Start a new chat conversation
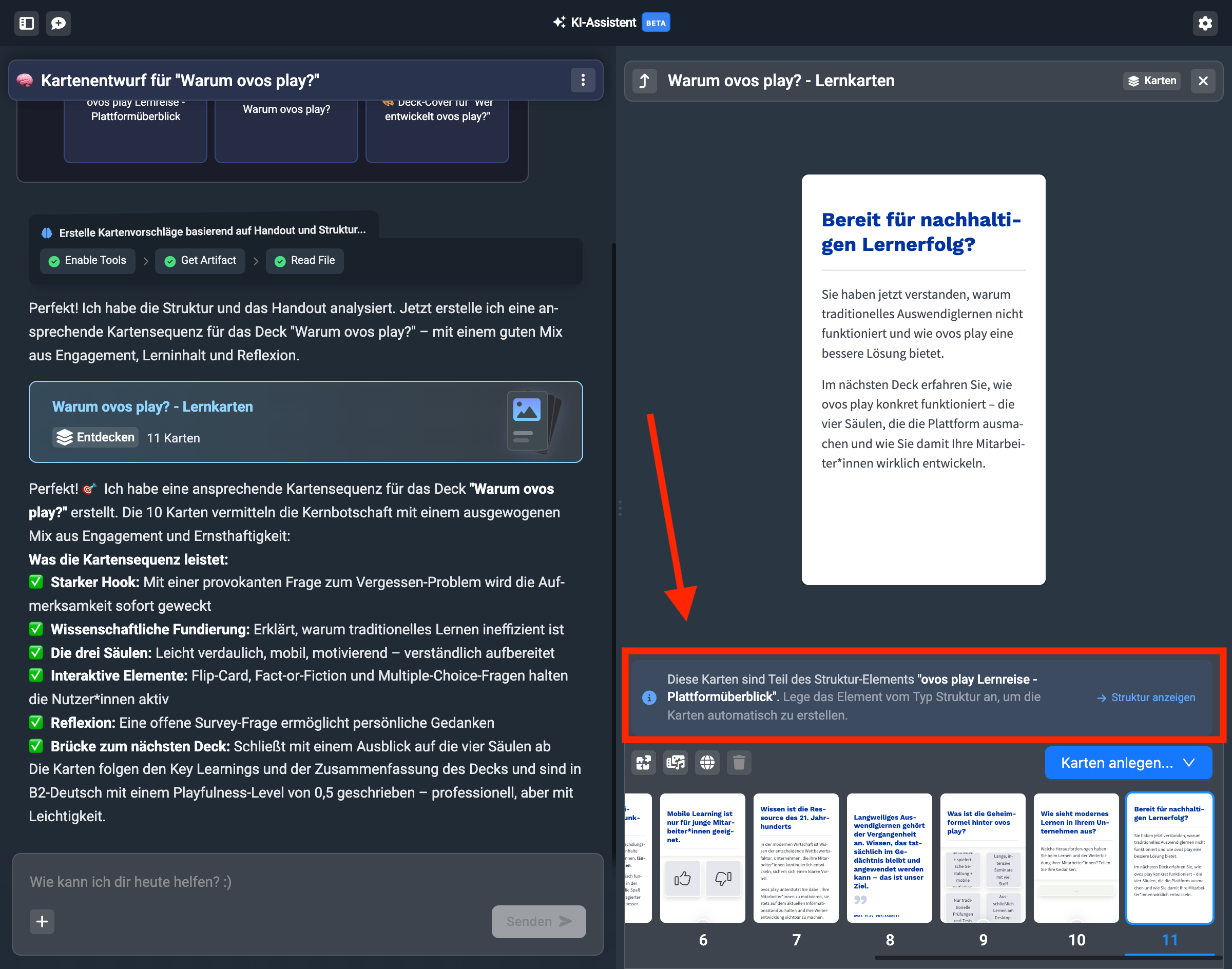The height and width of the screenshot is (969, 1232). pyautogui.click(x=59, y=23)
